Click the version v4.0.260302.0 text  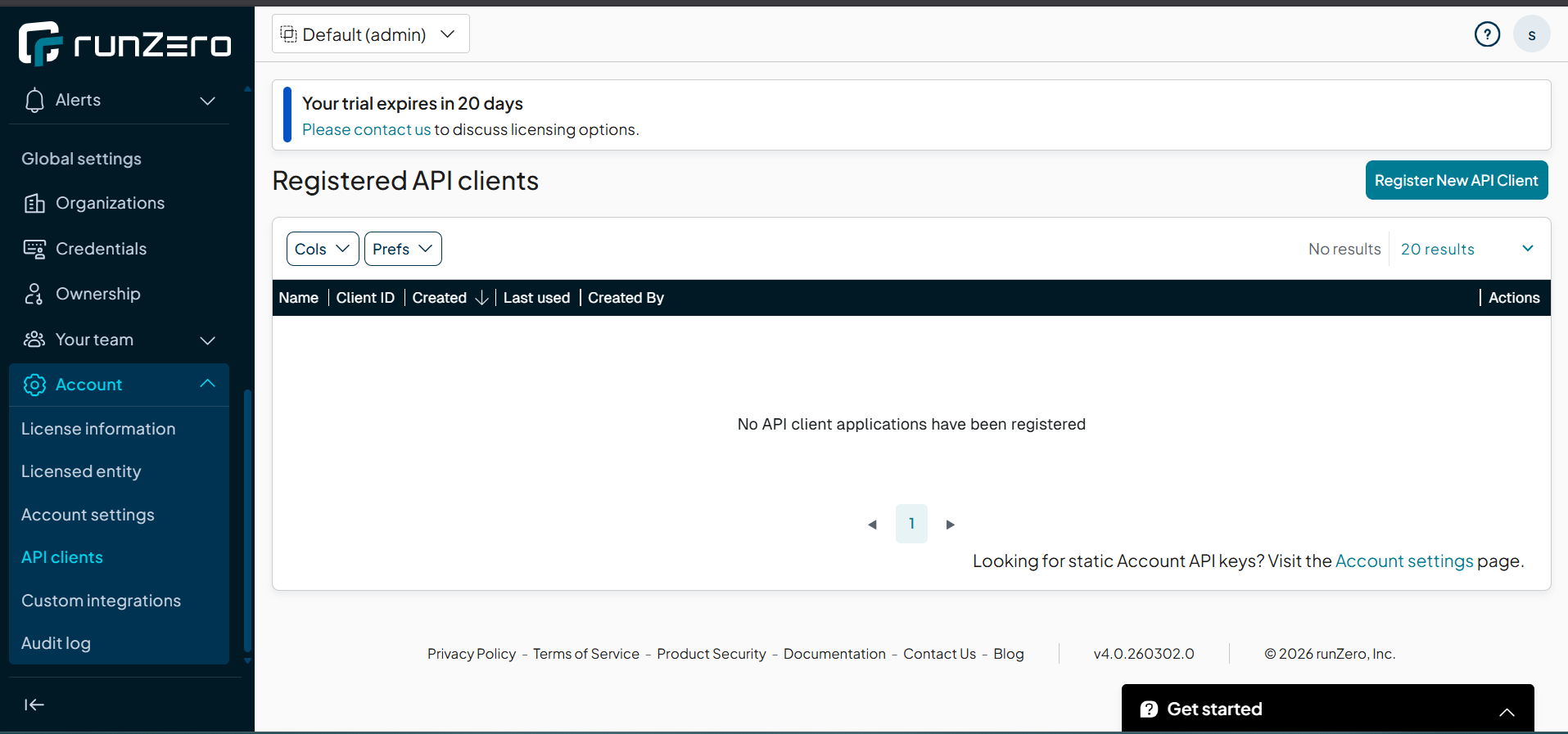pos(1144,654)
